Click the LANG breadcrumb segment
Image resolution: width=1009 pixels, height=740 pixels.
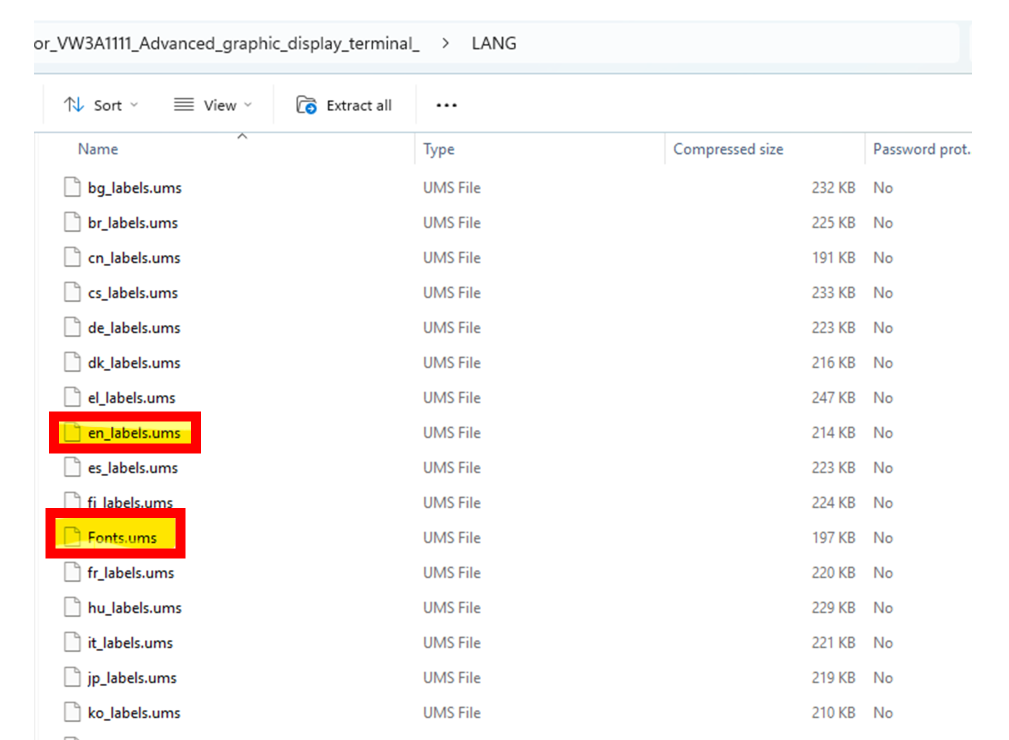tap(494, 43)
